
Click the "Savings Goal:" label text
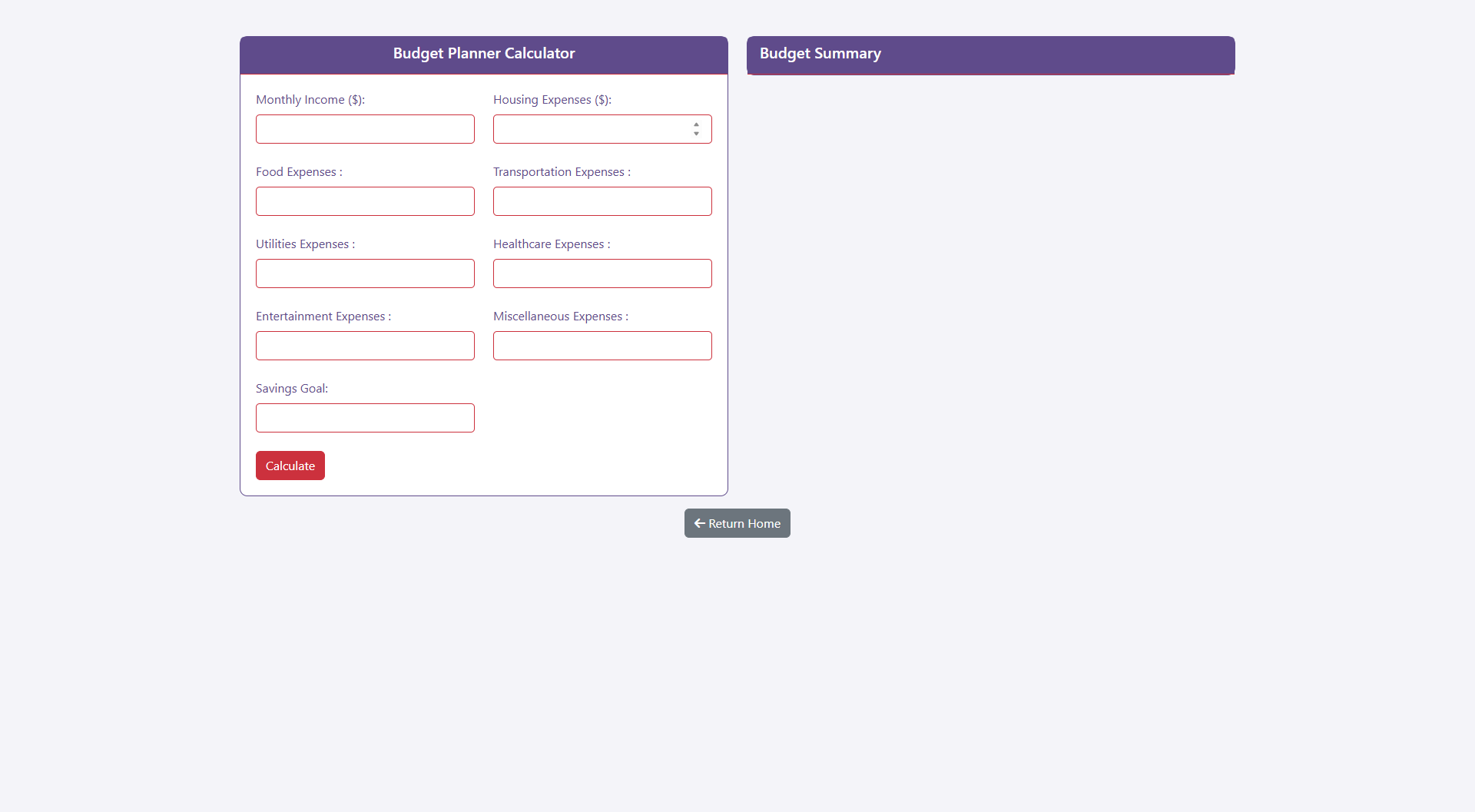click(291, 389)
